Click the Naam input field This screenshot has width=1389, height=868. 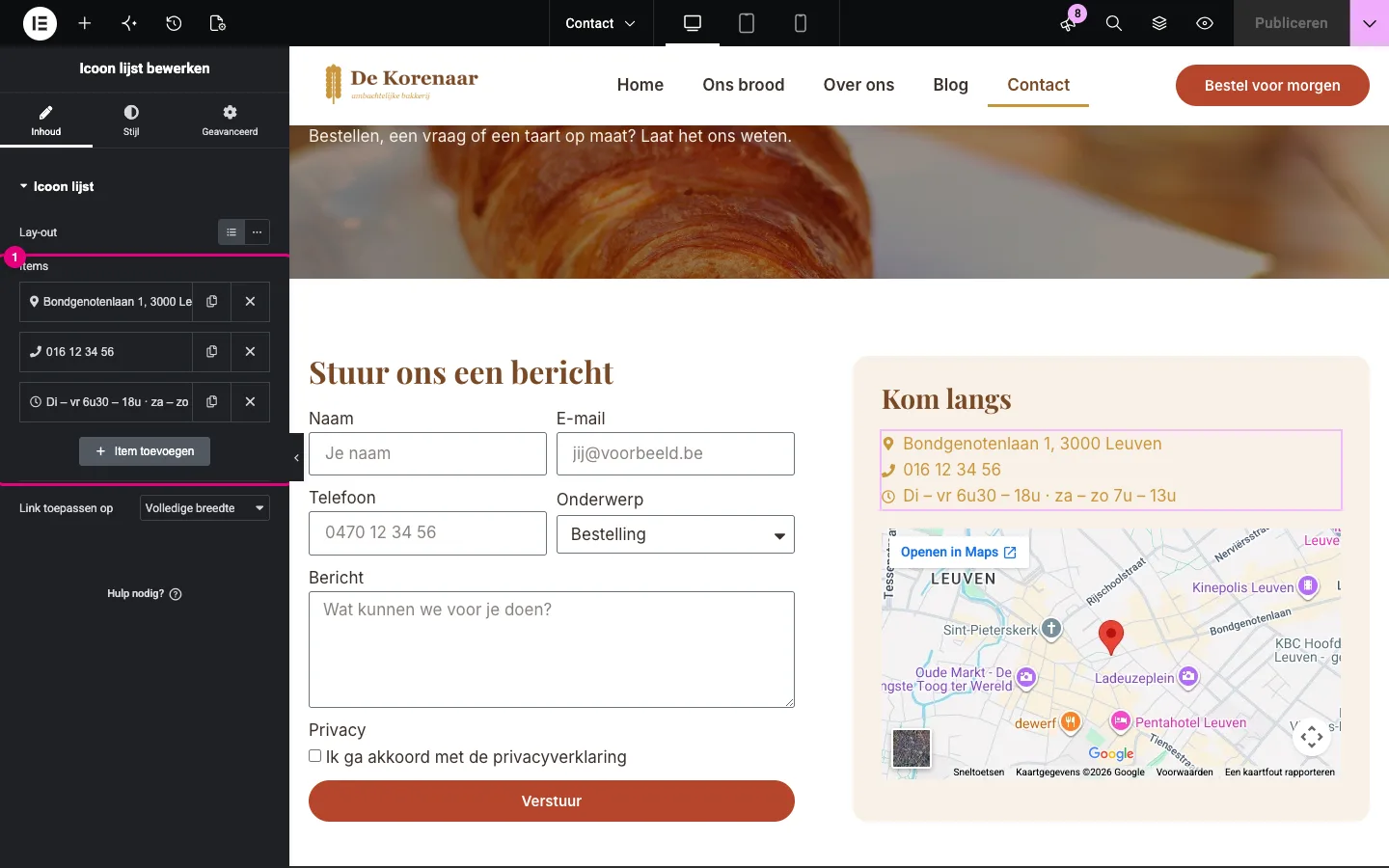point(427,453)
